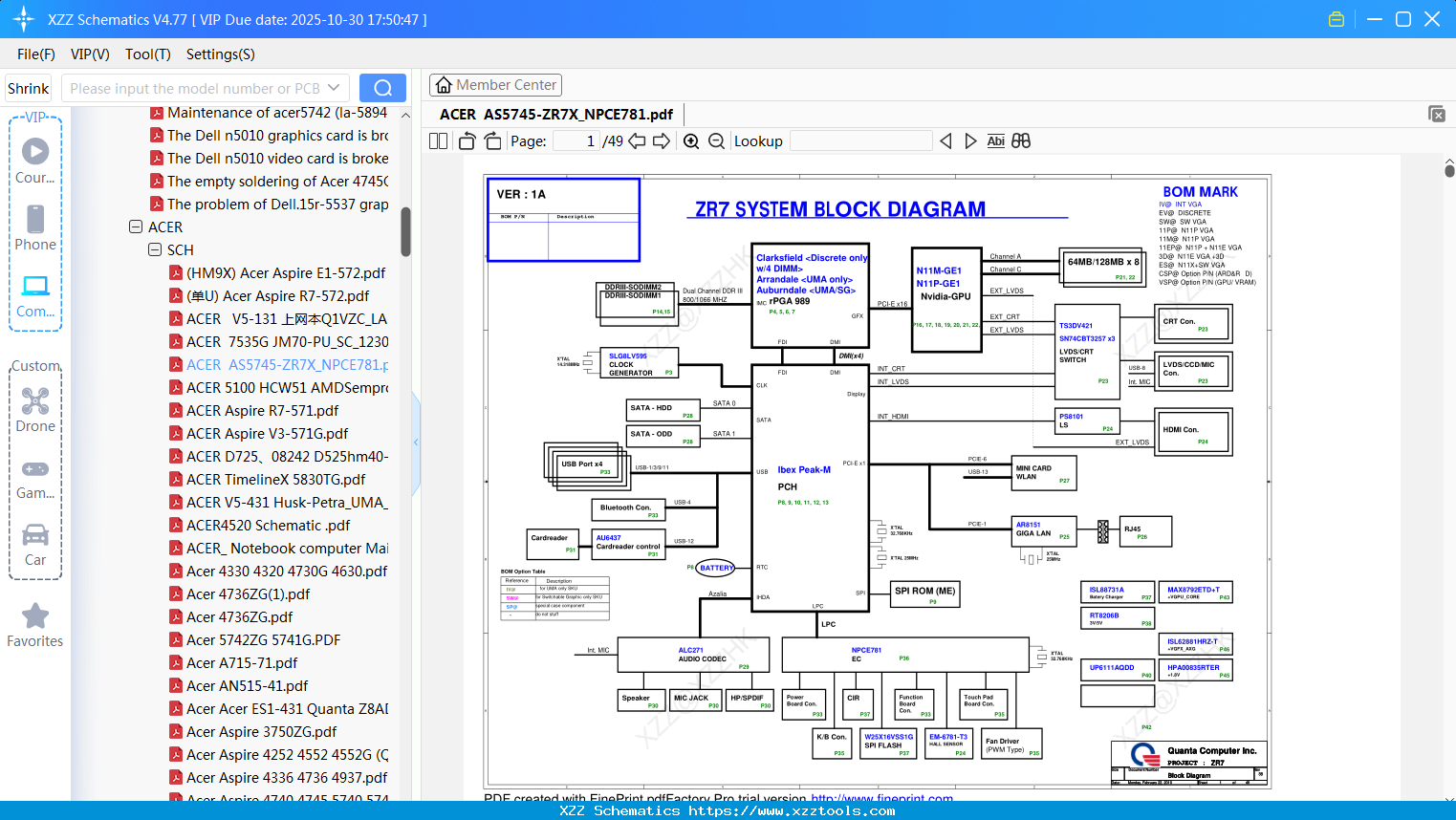Open The empty soldering of Acer 4745 file
Viewport: 1456px width, 820px height.
tap(277, 182)
